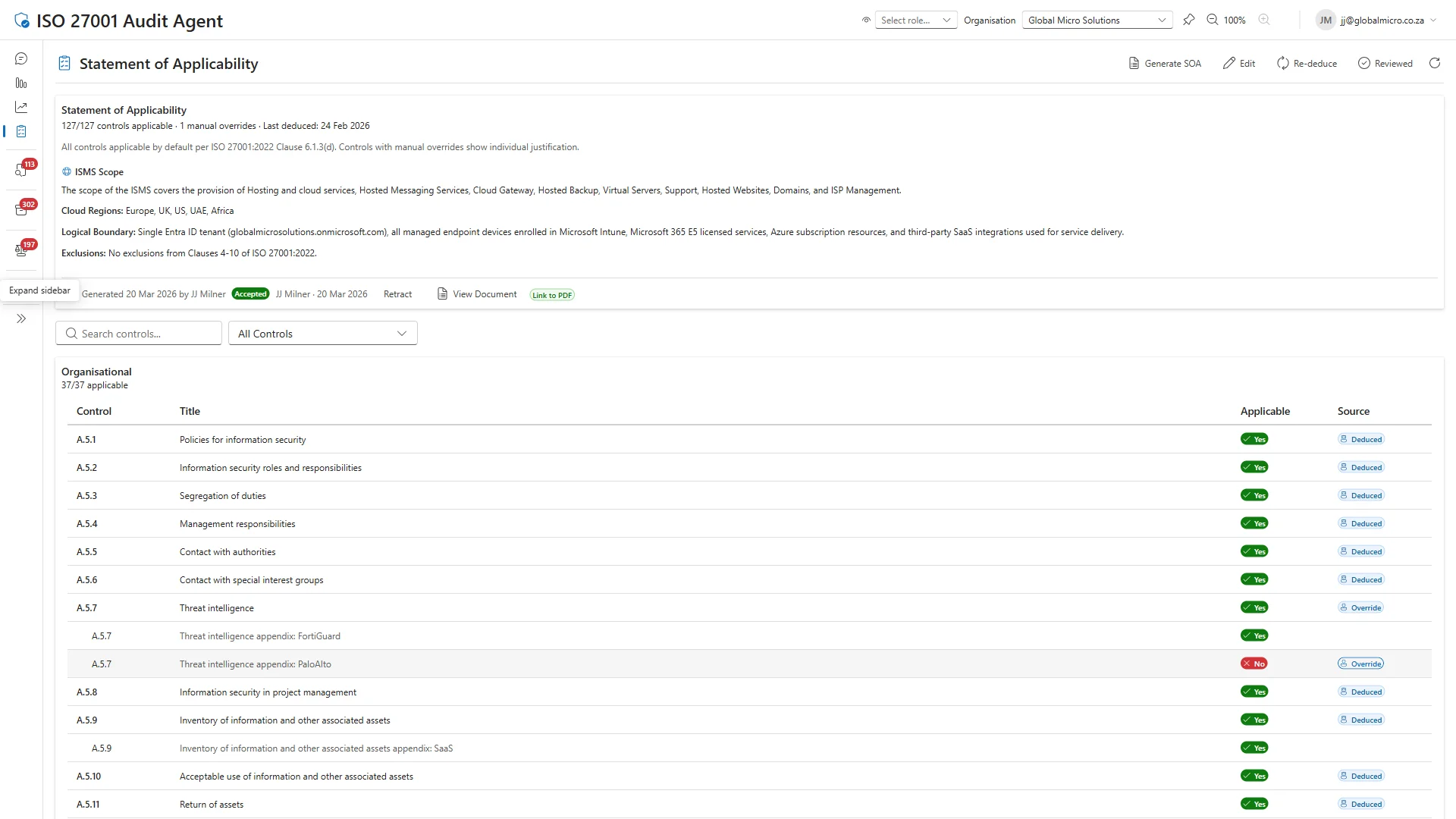Open Link to PDF

click(551, 294)
